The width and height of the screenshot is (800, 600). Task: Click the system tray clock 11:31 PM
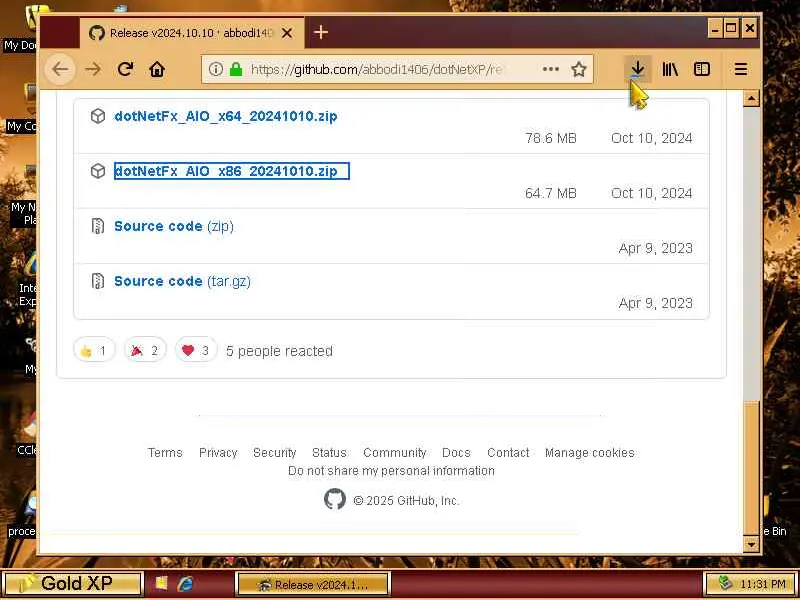[762, 584]
